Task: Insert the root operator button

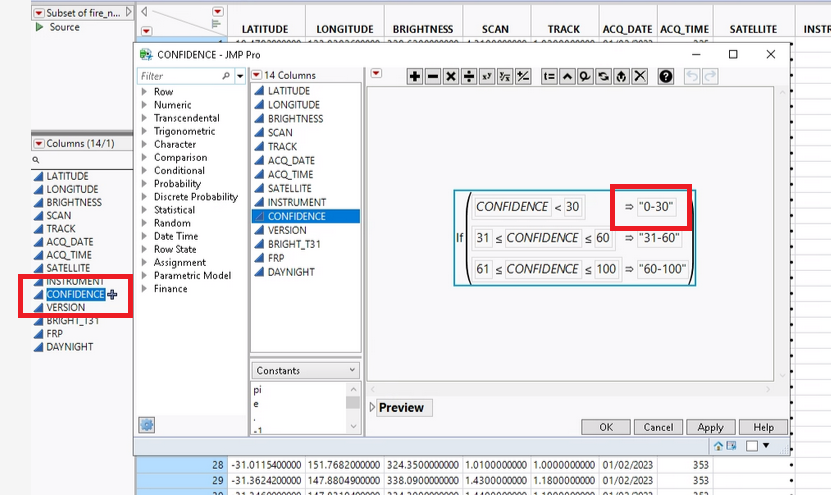Action: pos(505,76)
